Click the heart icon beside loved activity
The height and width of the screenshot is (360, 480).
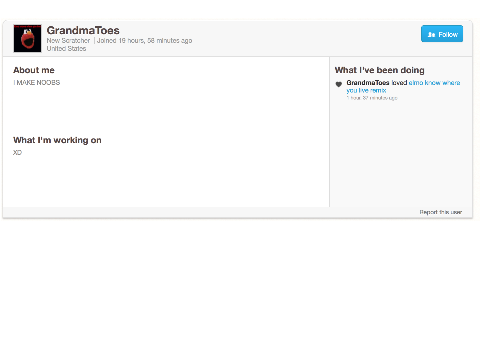click(339, 84)
